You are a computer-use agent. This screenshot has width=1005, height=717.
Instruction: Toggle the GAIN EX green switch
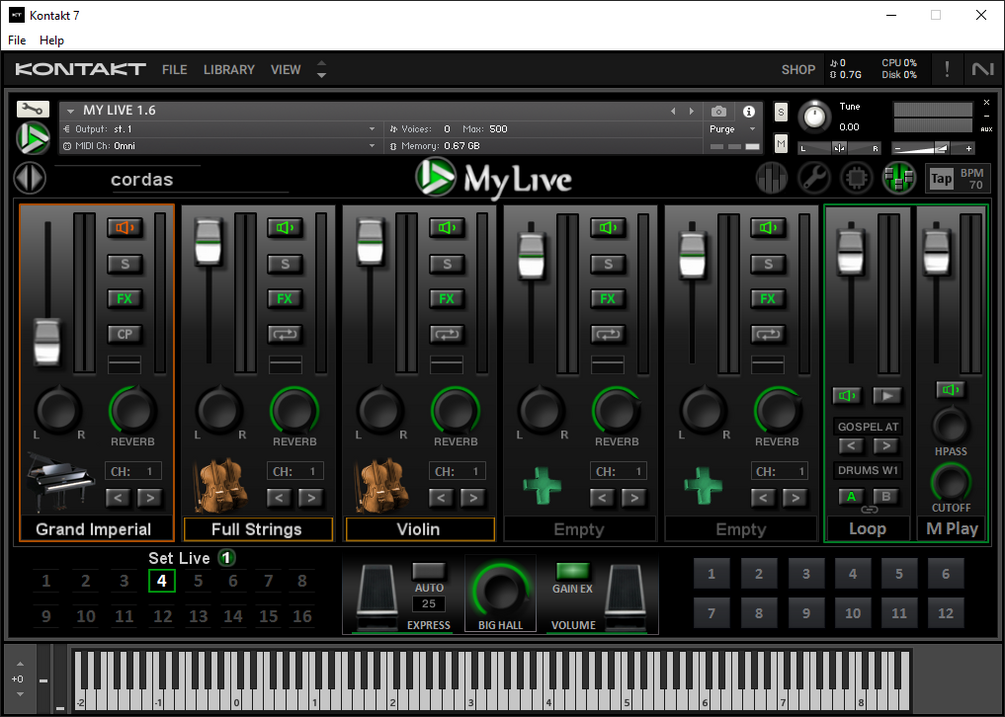(x=572, y=571)
